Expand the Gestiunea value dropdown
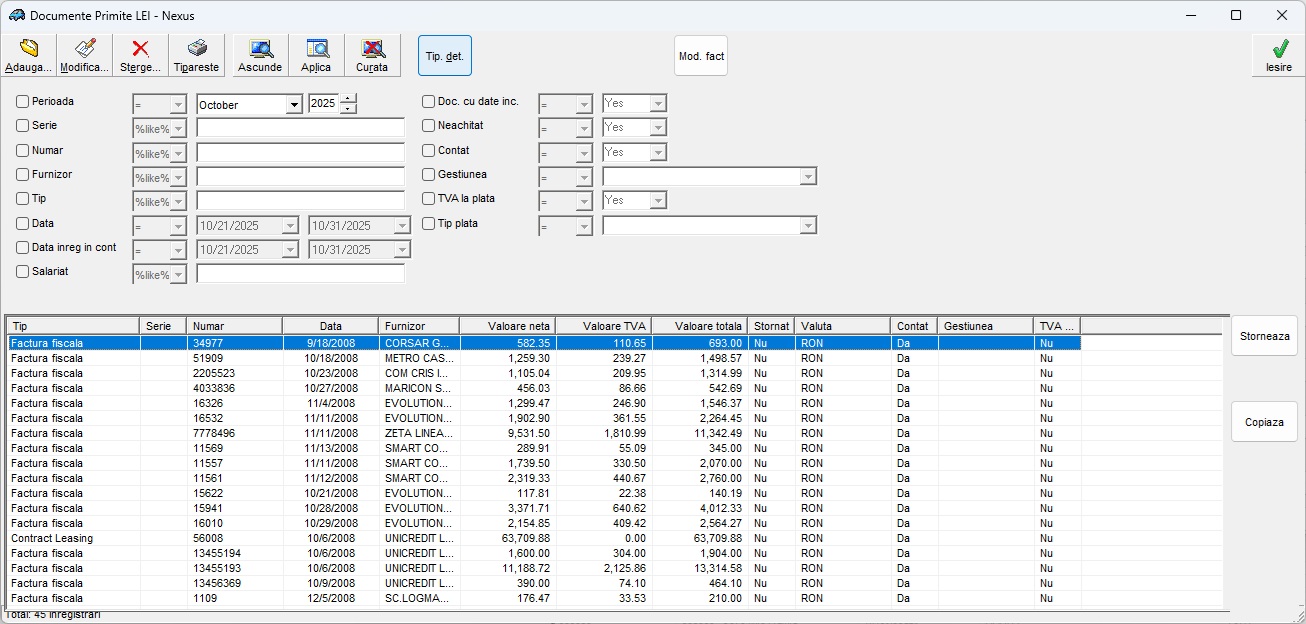Viewport: 1306px width, 624px height. click(808, 177)
